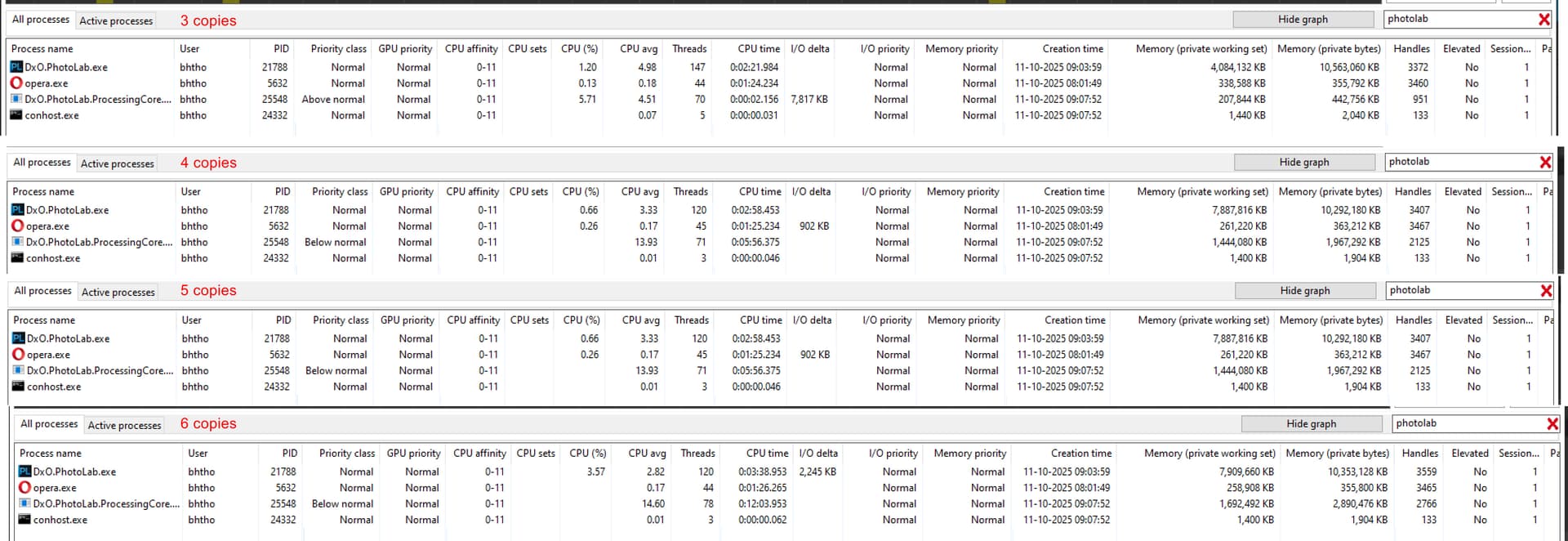Sort by Threads column header in 4 copies panel
The image size is (1568, 541).
(690, 192)
